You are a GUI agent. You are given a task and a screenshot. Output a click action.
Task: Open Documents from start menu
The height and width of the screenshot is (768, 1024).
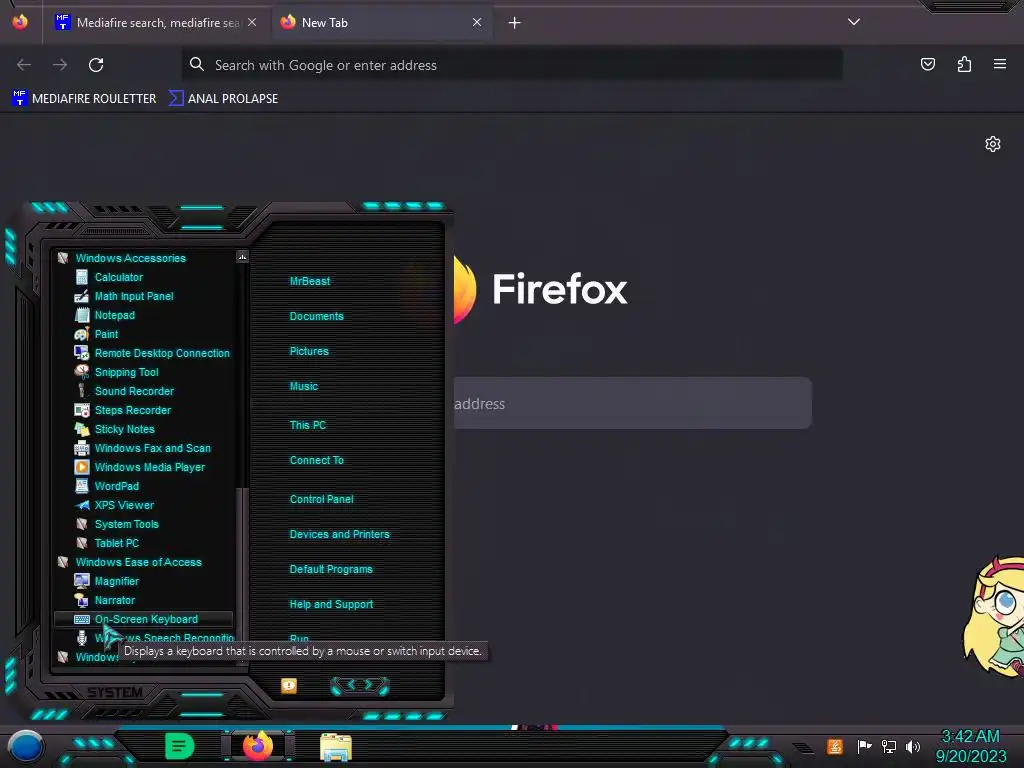317,316
